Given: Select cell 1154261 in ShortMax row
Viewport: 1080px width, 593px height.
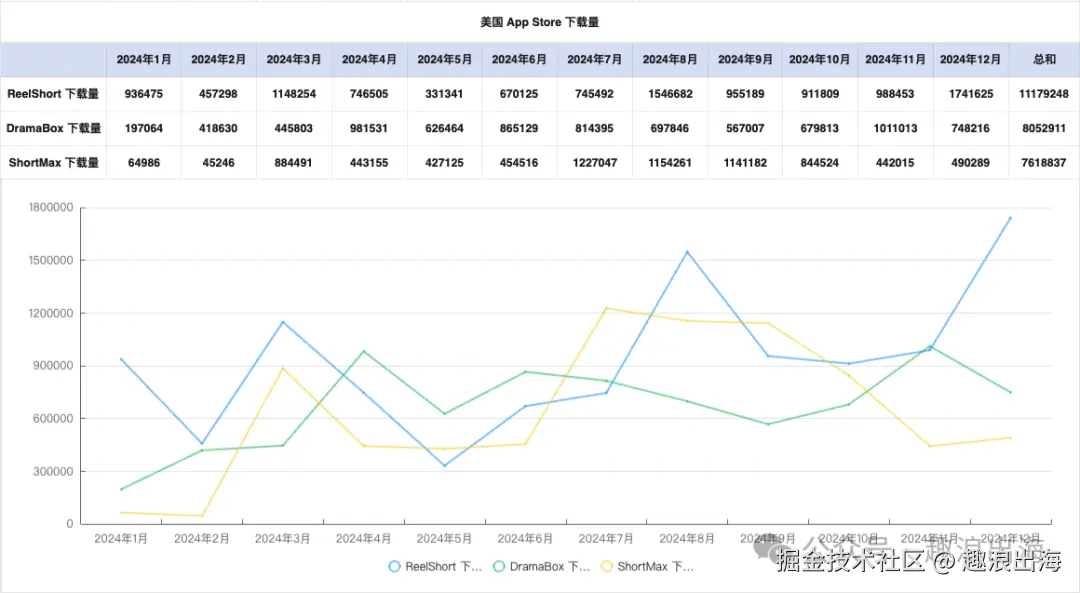Looking at the screenshot, I should coord(669,163).
